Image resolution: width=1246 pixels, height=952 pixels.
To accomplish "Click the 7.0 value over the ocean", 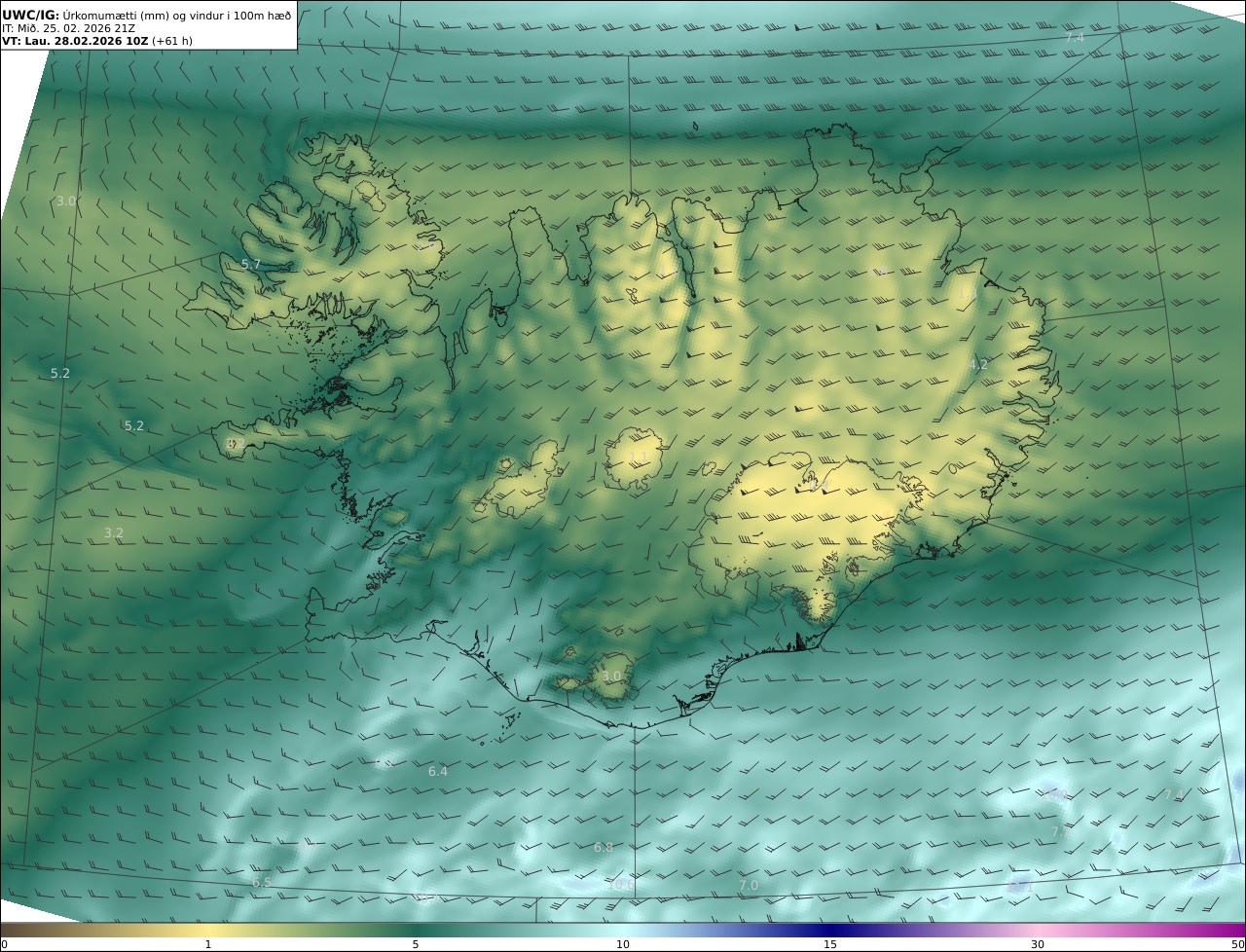I will (x=748, y=885).
